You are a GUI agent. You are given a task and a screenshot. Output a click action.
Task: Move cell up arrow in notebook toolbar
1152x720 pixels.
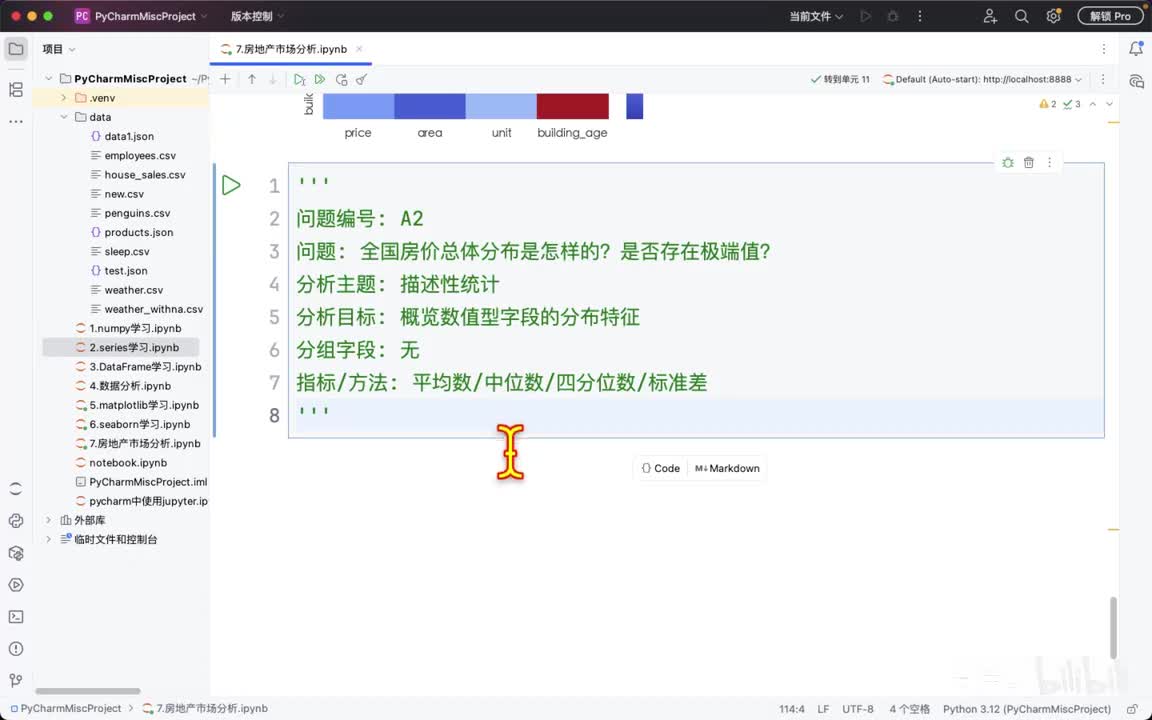tap(252, 79)
